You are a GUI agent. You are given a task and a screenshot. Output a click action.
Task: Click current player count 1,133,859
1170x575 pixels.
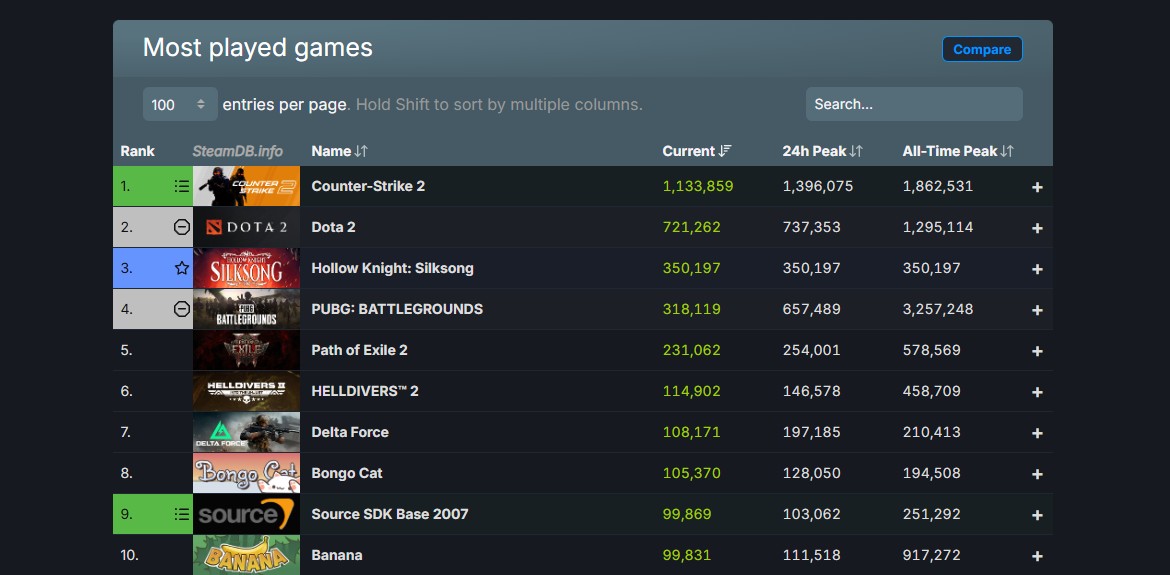(698, 186)
